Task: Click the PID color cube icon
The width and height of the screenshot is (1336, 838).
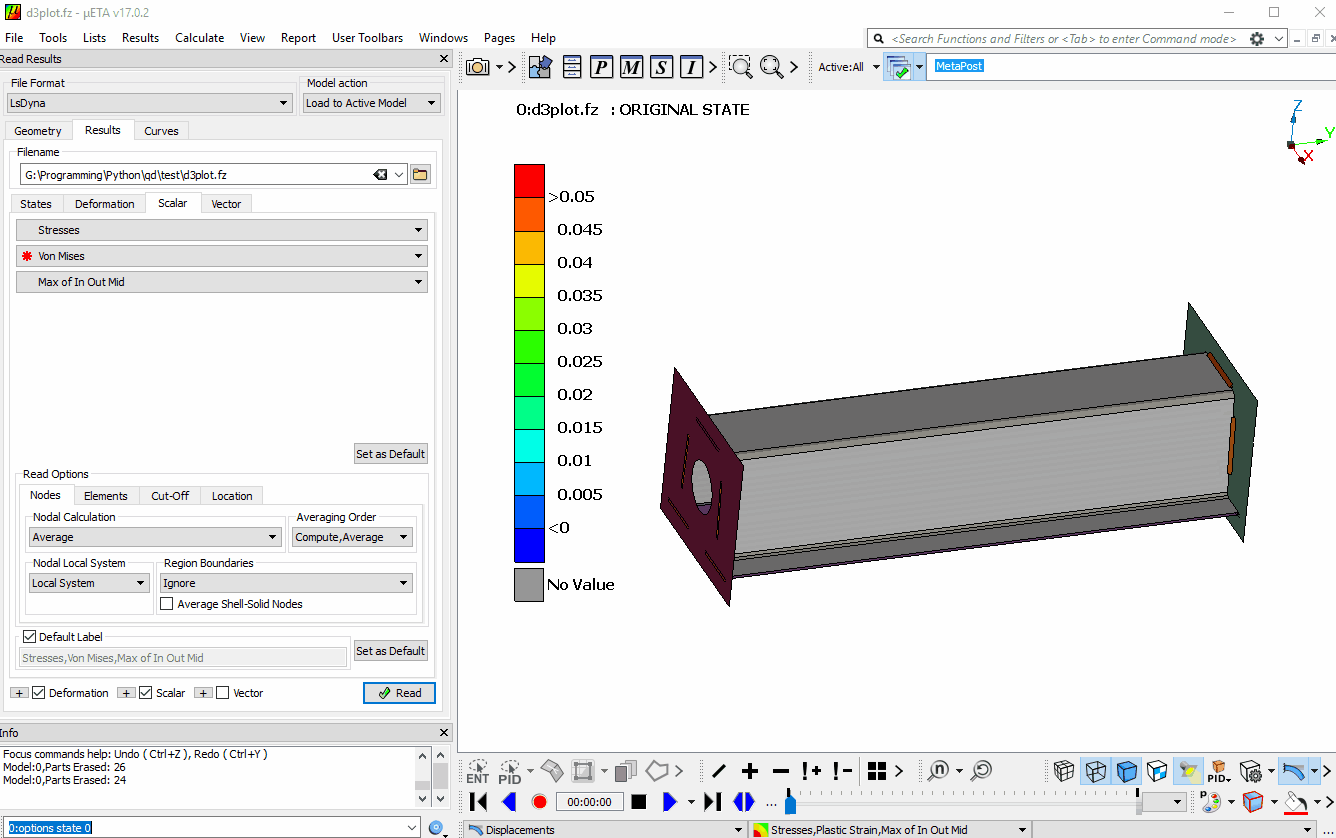Action: 1218,771
